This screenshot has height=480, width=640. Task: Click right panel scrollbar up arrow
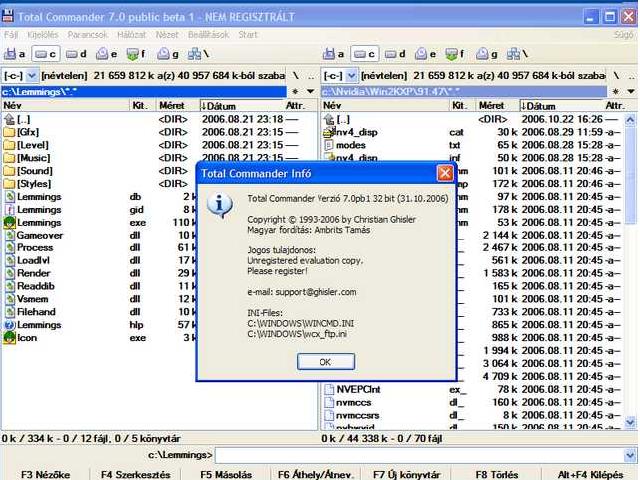click(630, 120)
